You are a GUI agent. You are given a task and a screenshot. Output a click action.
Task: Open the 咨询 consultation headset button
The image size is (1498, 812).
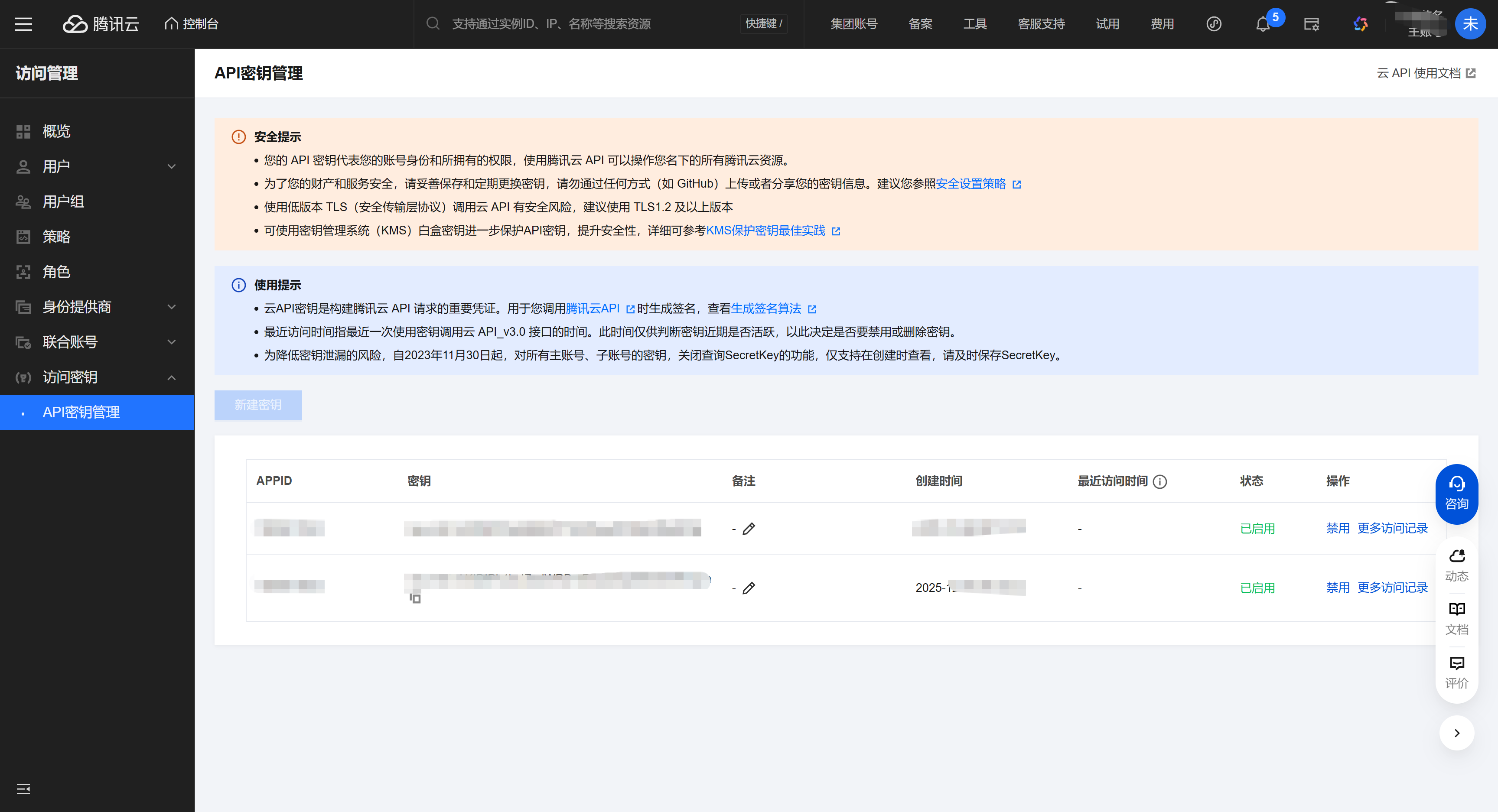pyautogui.click(x=1456, y=494)
